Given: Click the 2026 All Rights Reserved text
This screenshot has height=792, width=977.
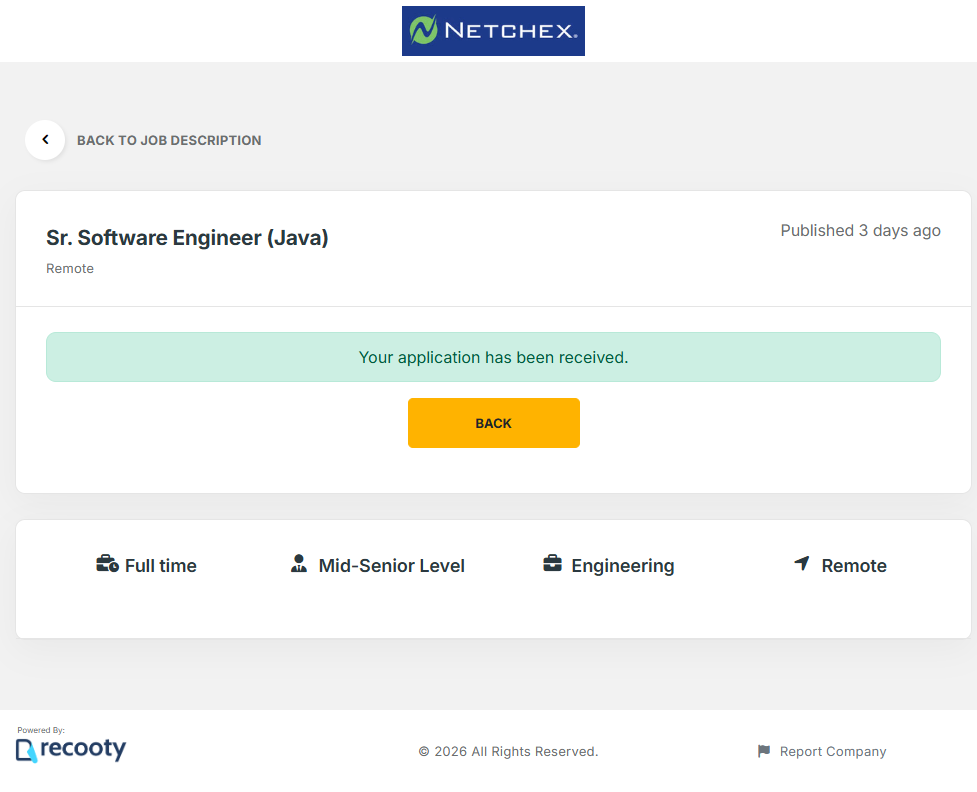Looking at the screenshot, I should coord(508,752).
